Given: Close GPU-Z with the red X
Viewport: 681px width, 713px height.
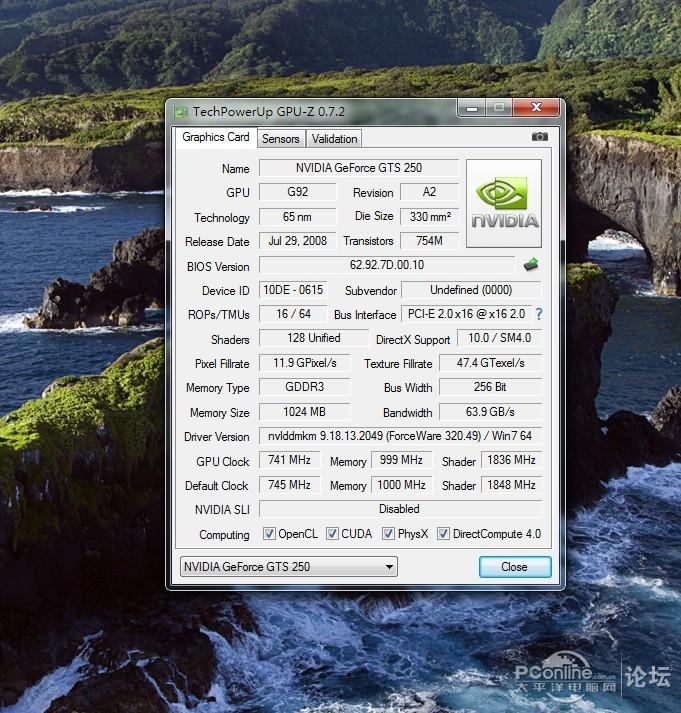Looking at the screenshot, I should (536, 108).
